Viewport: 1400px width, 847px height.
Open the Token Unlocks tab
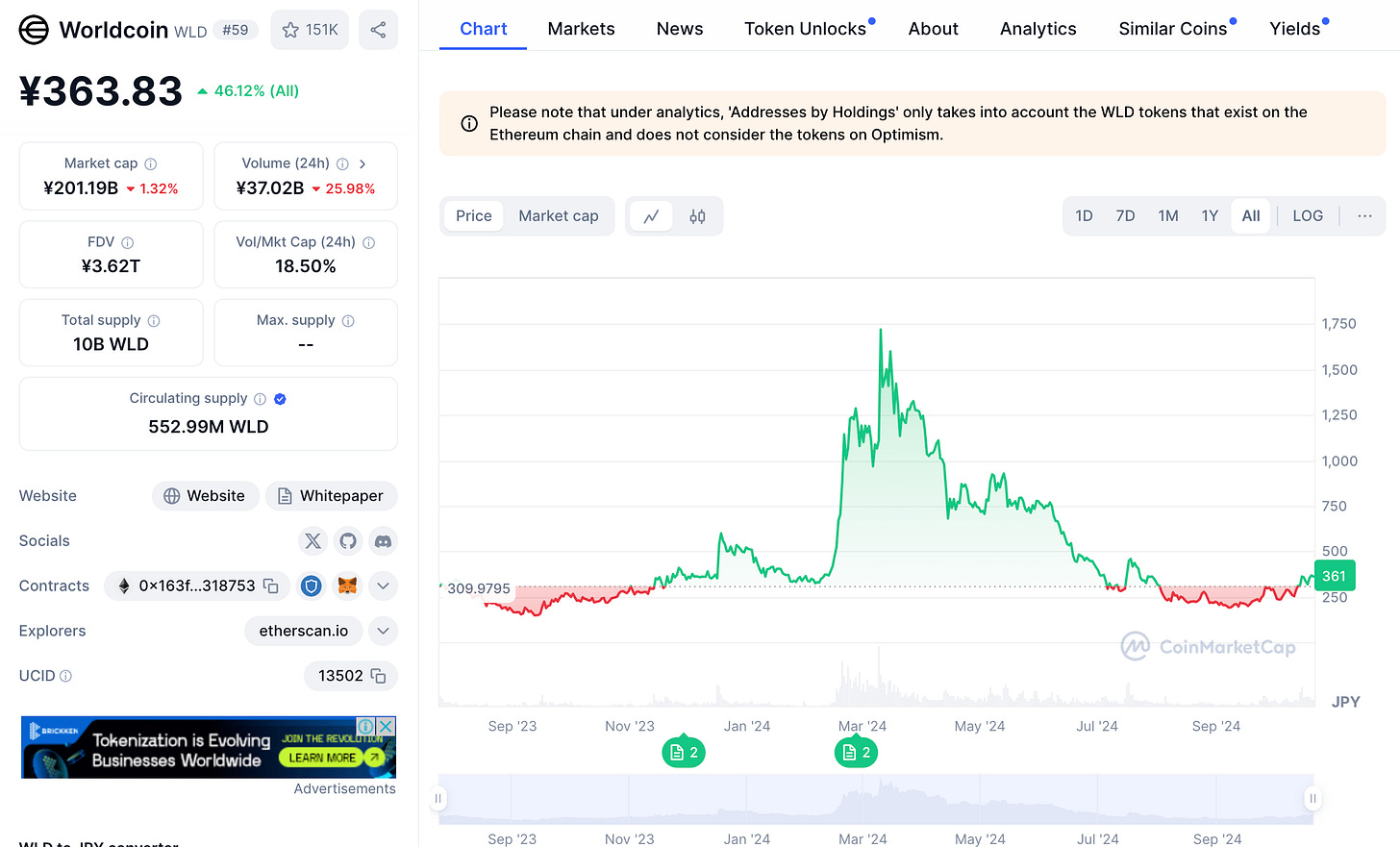click(806, 29)
